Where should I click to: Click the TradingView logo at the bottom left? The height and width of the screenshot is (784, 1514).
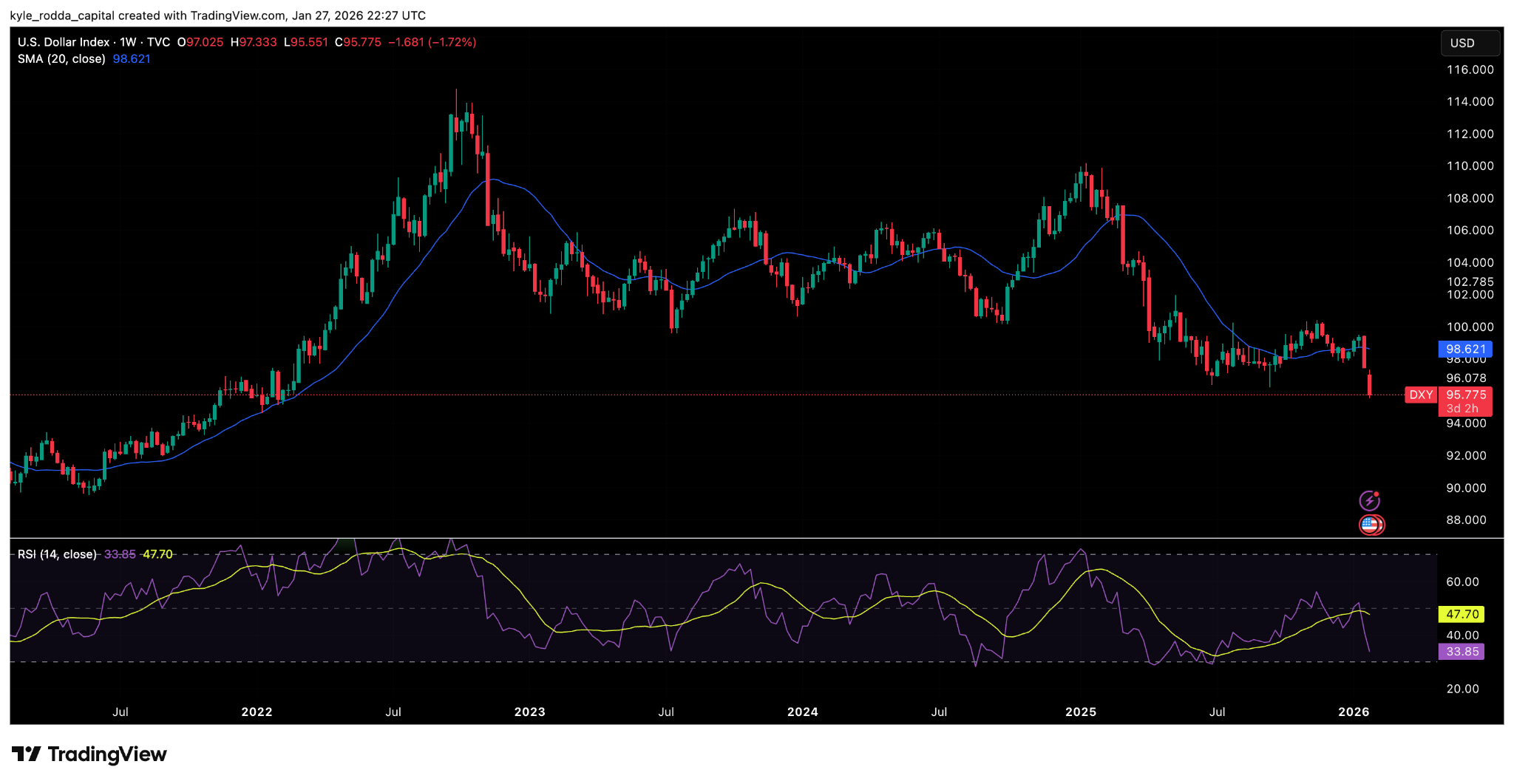(89, 754)
